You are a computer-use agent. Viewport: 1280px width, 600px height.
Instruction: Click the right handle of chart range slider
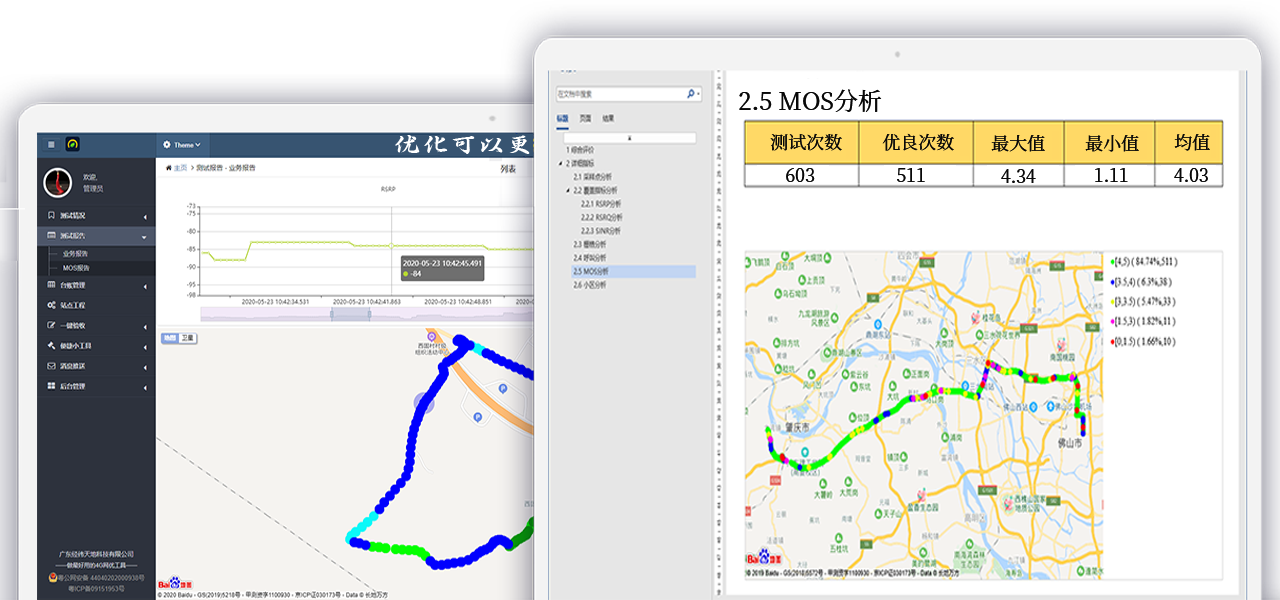coord(371,314)
